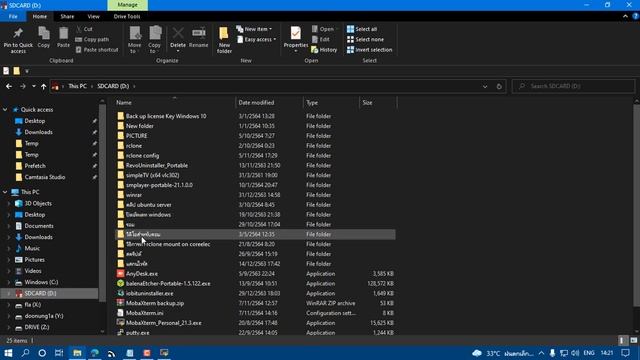Minimize the ribbon with chevron
The image size is (640, 360).
click(625, 16)
